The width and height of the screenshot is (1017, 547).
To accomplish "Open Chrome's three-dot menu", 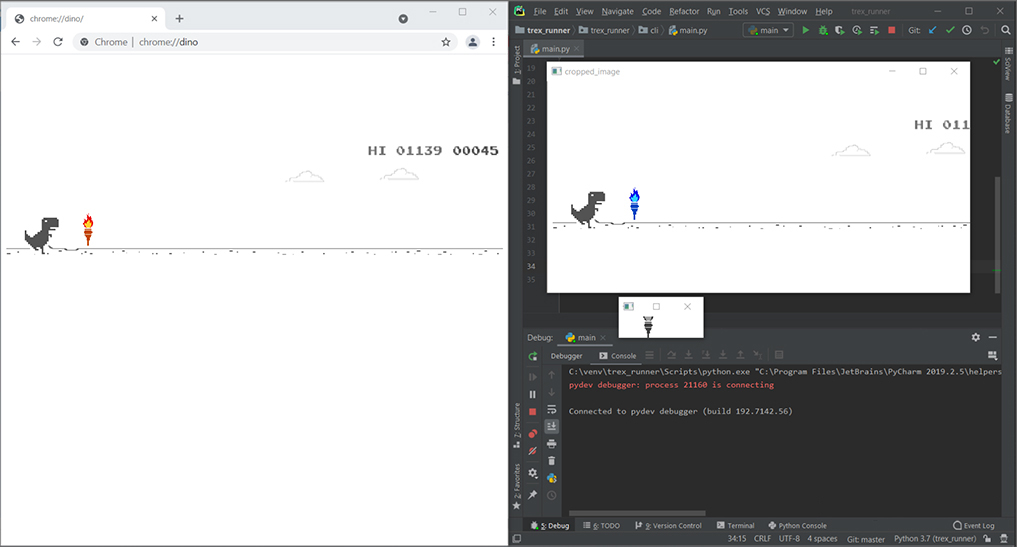I will coord(494,42).
